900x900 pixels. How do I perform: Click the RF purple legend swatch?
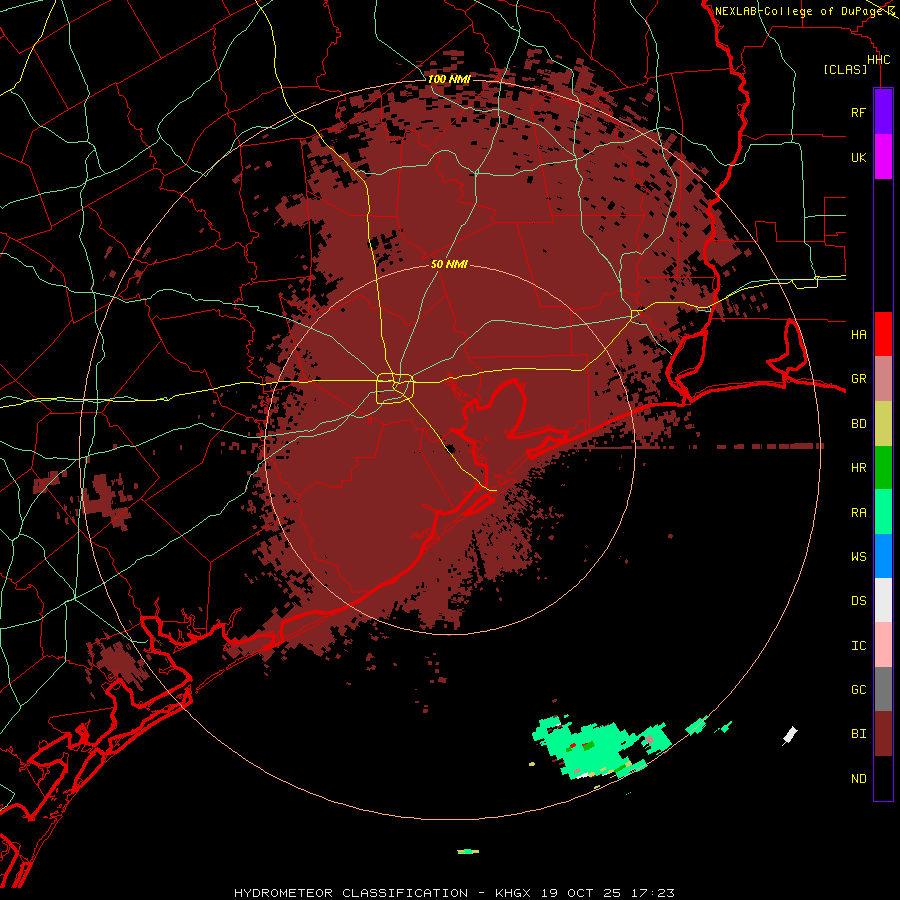(x=883, y=112)
